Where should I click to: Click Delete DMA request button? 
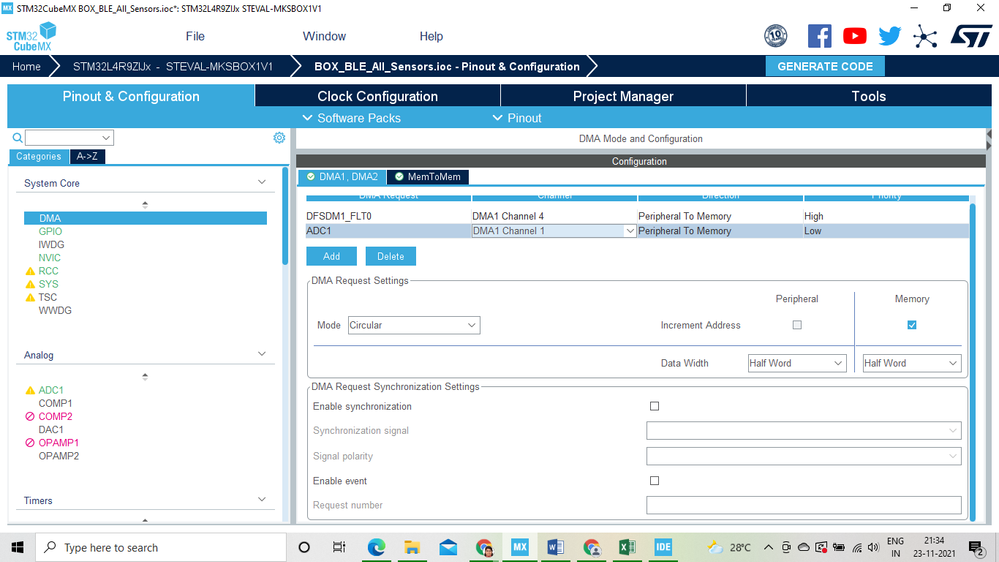pyautogui.click(x=391, y=256)
